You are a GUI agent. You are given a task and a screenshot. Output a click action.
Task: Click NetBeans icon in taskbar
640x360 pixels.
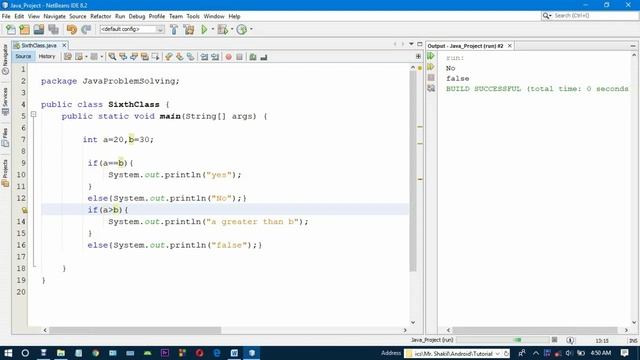[x=252, y=353]
